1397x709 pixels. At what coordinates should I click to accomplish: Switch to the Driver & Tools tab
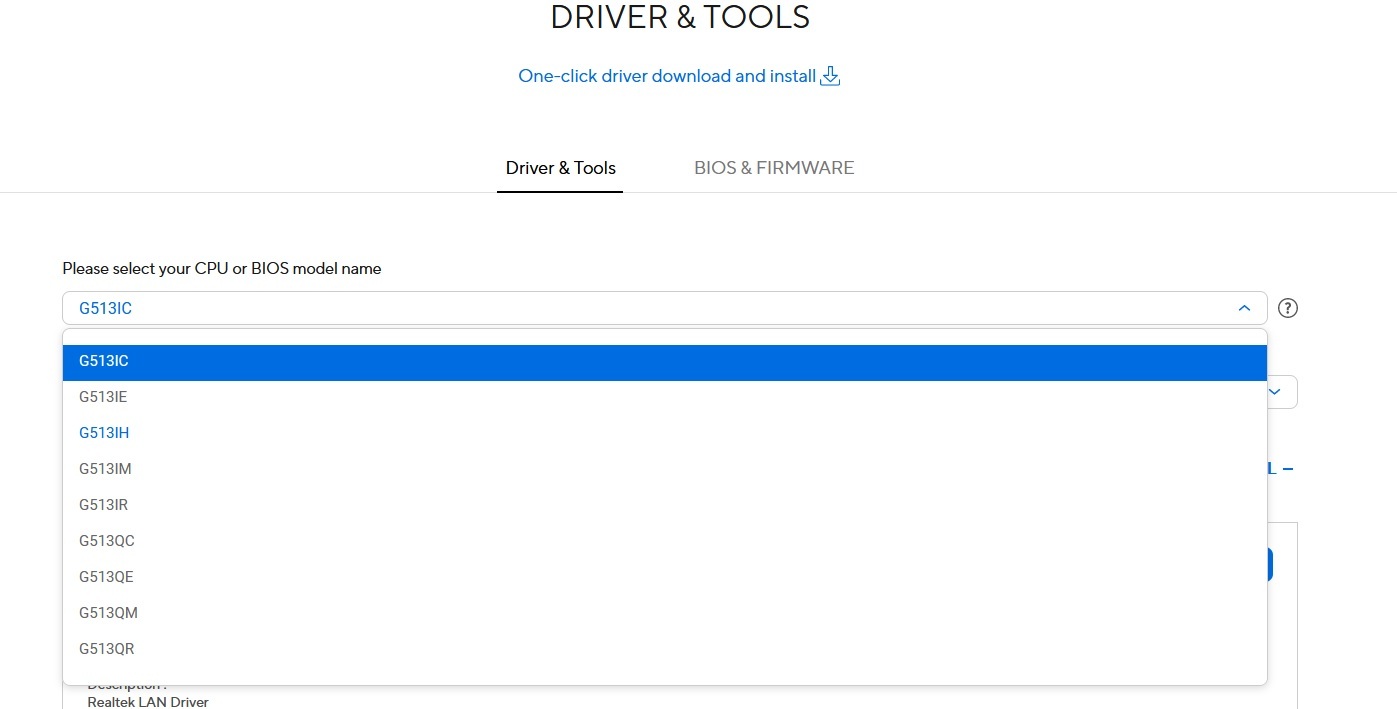point(560,168)
